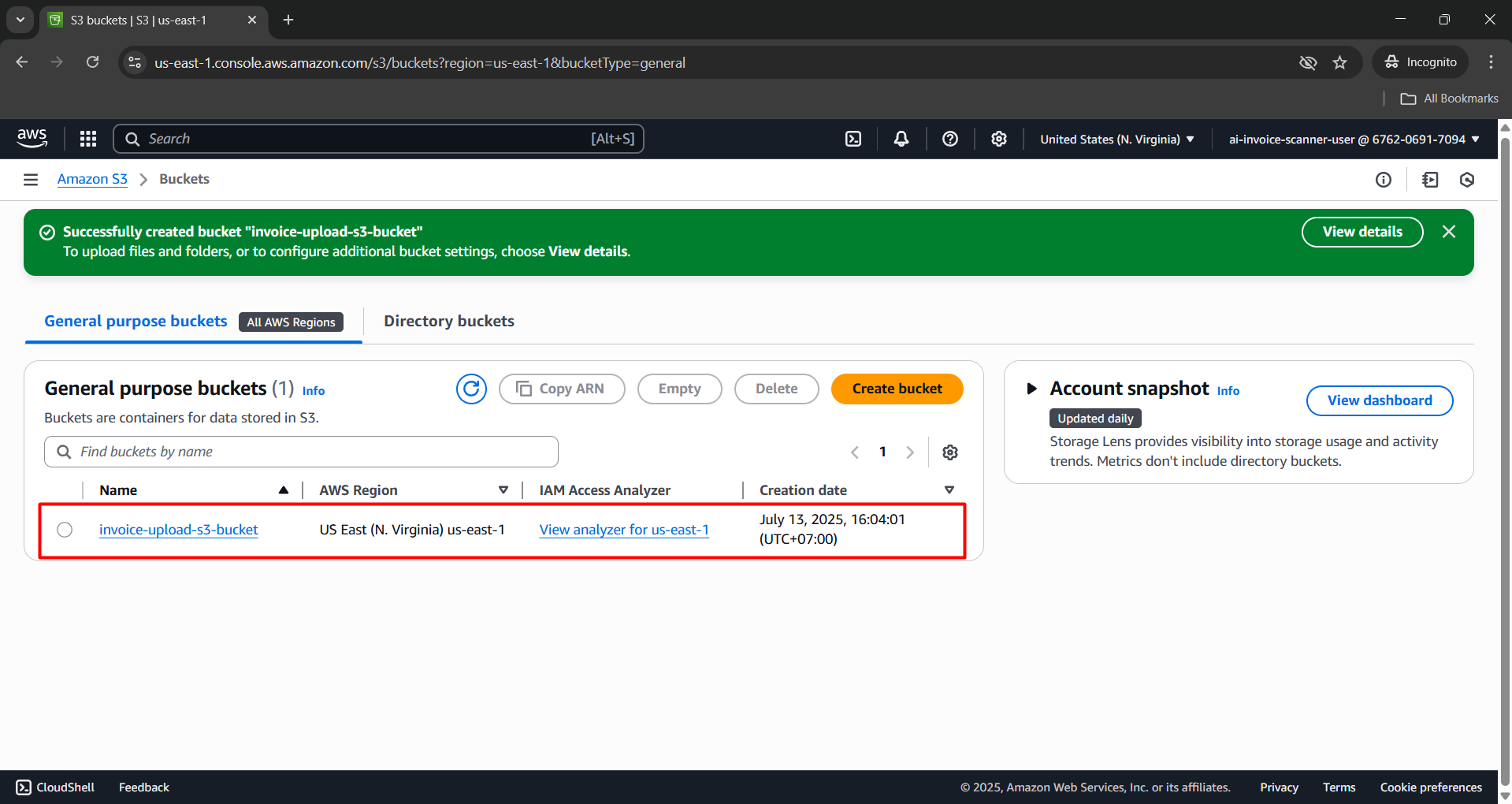Switch to the Directory buckets tab
1512x804 pixels.
point(448,321)
